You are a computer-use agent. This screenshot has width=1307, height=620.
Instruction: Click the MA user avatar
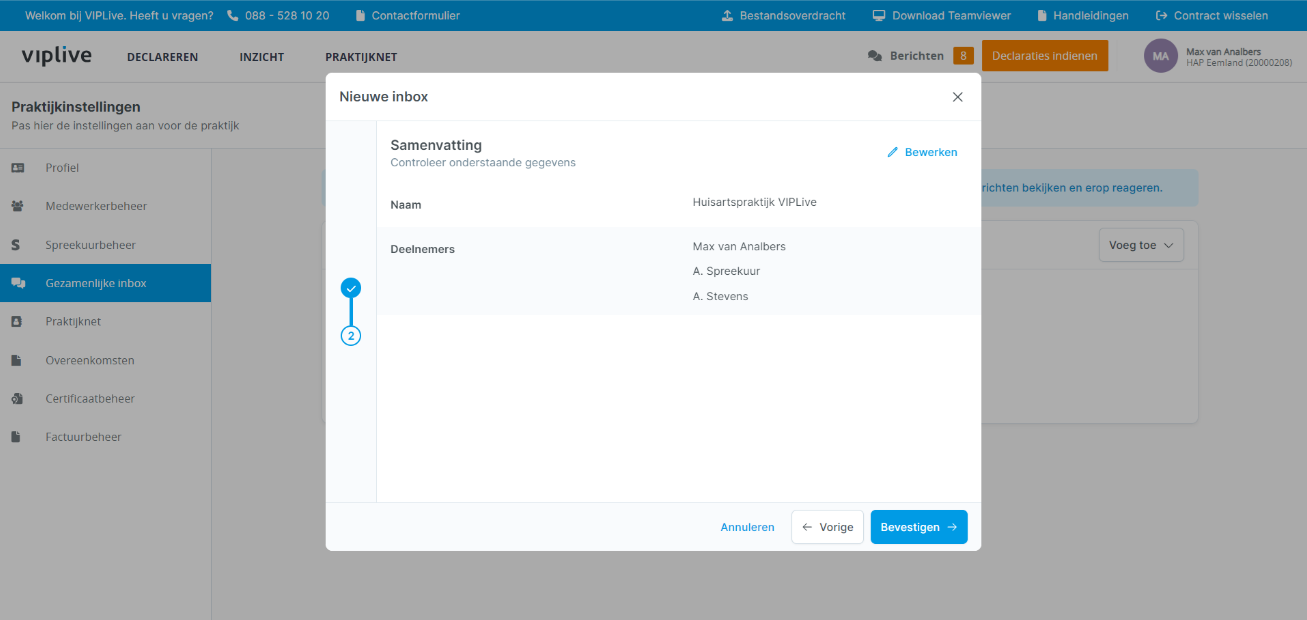click(1160, 56)
